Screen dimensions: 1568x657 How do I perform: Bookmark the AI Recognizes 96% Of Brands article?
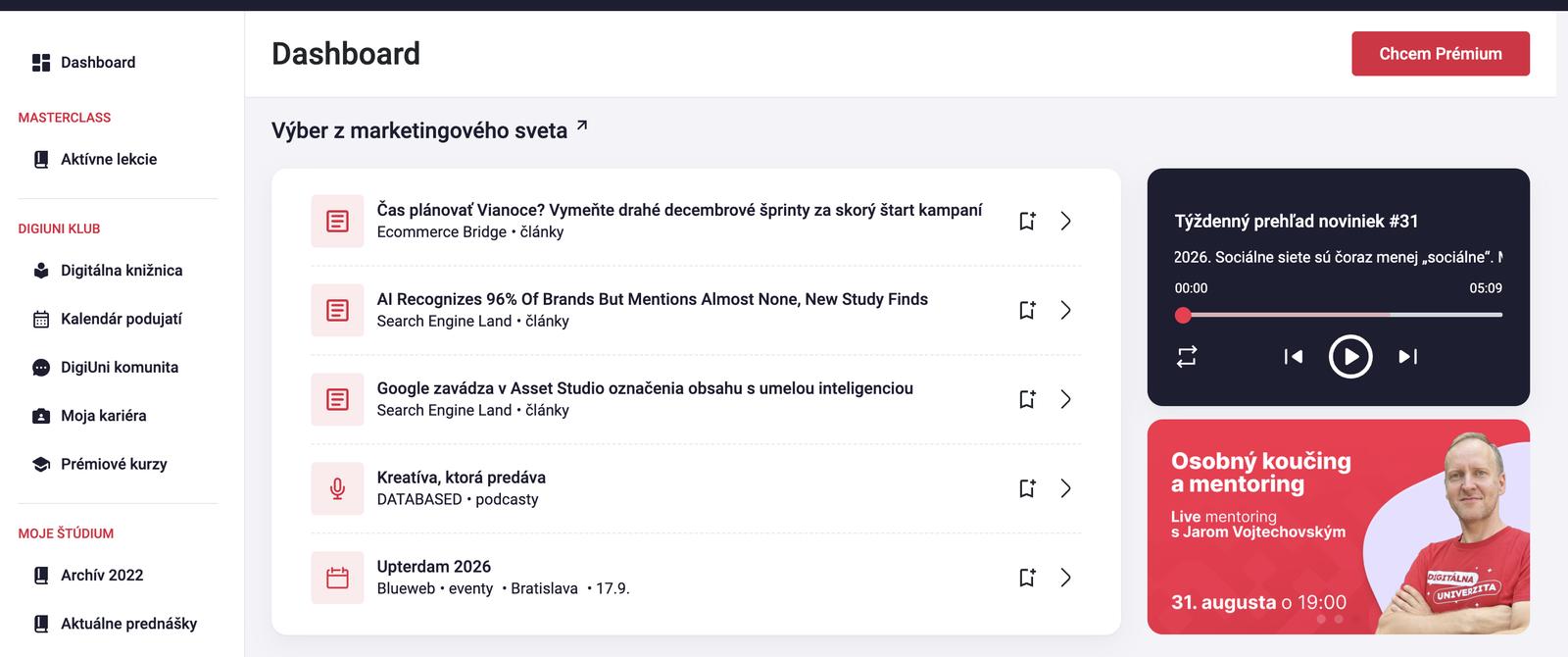1027,310
